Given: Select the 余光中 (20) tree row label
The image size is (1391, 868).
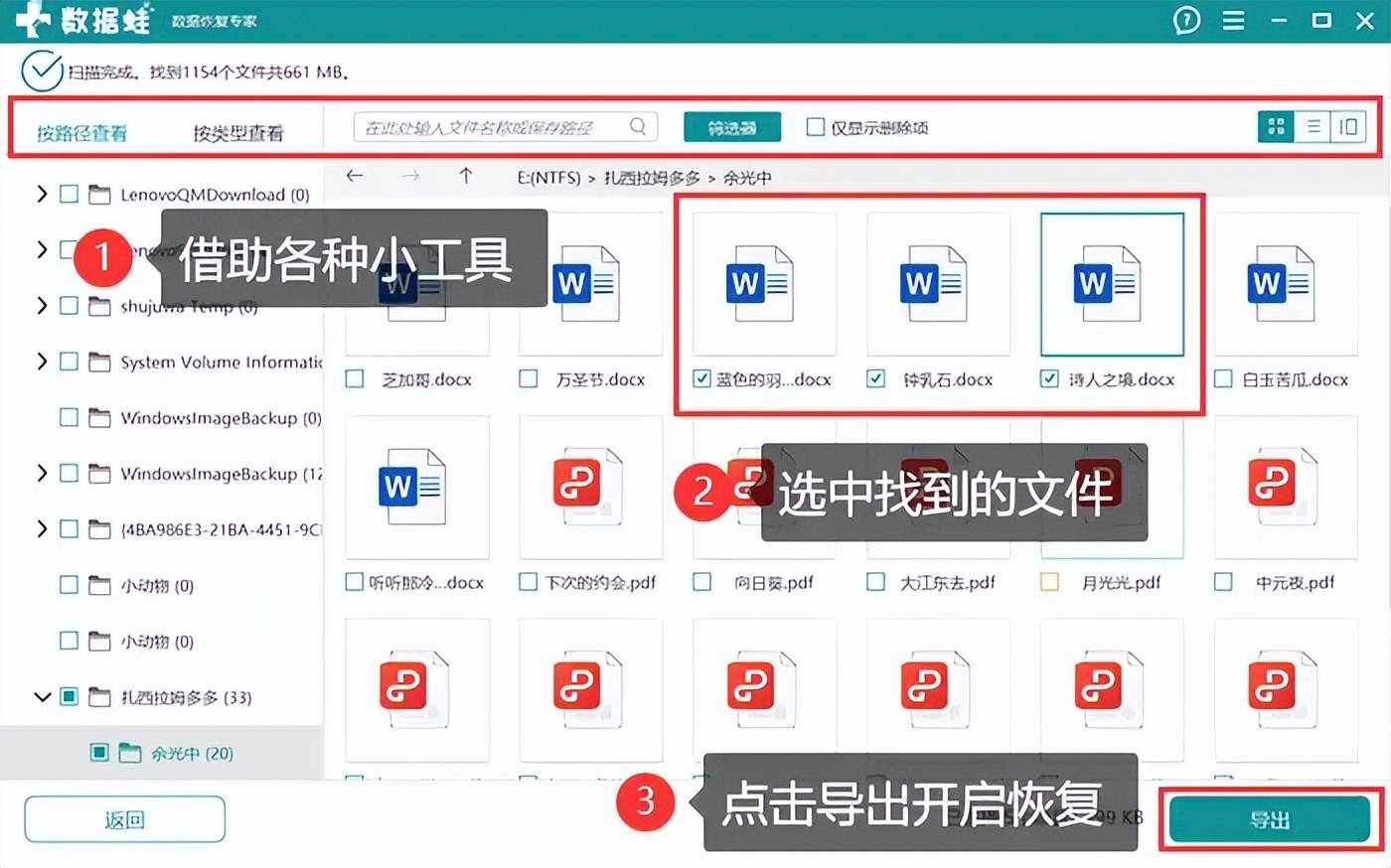Looking at the screenshot, I should point(193,753).
